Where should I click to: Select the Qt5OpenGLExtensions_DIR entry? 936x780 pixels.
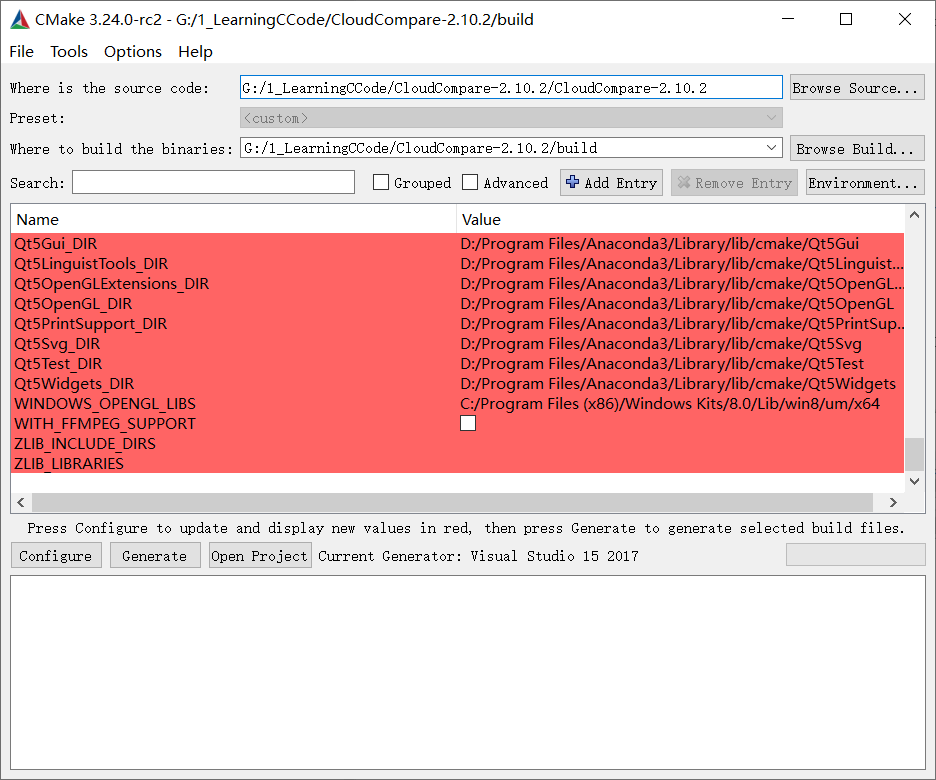(112, 283)
